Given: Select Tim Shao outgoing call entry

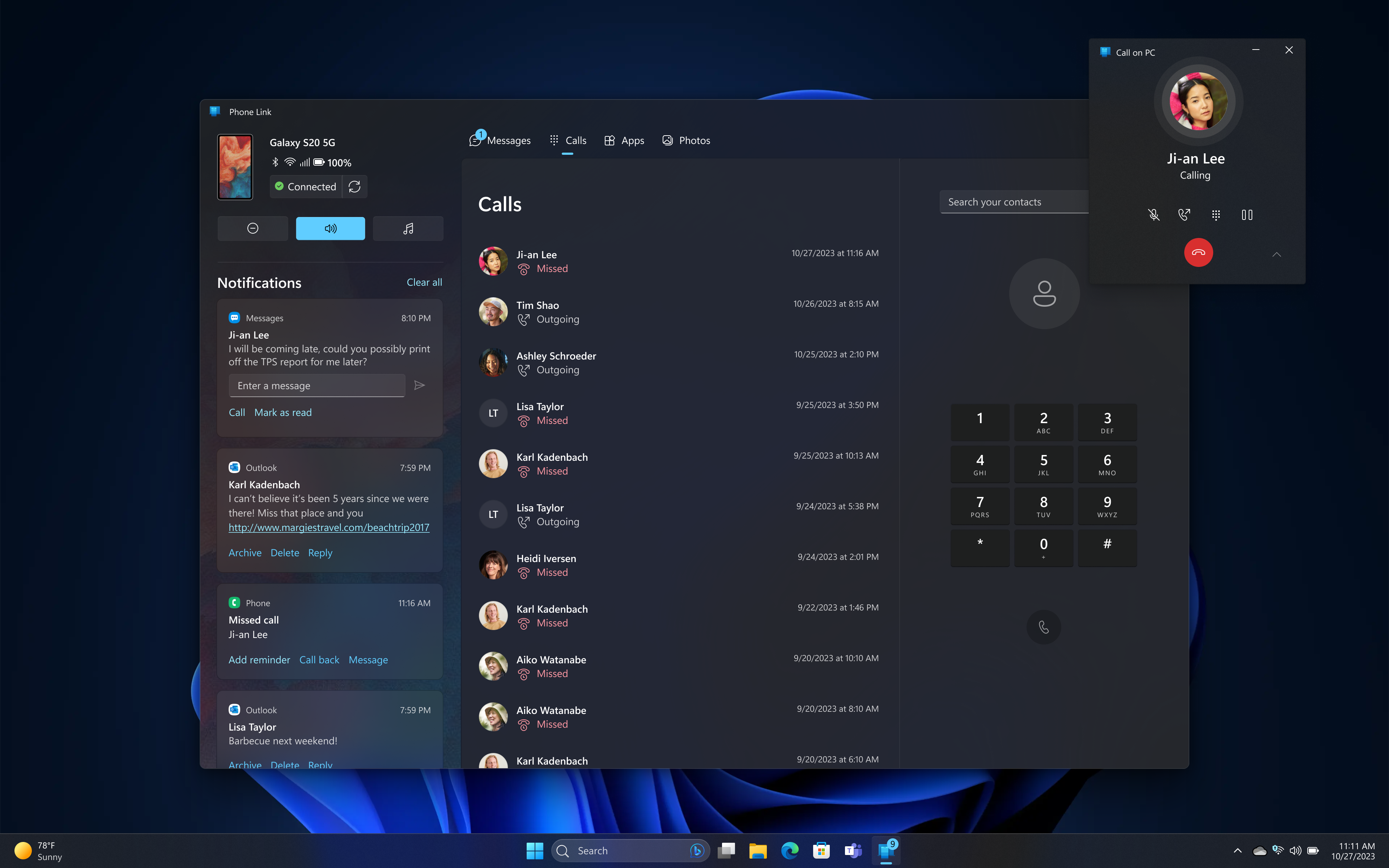Looking at the screenshot, I should click(x=679, y=312).
